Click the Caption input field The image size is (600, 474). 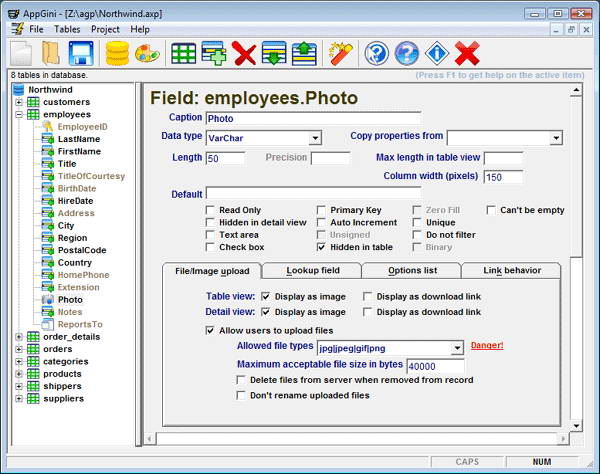tap(313, 118)
